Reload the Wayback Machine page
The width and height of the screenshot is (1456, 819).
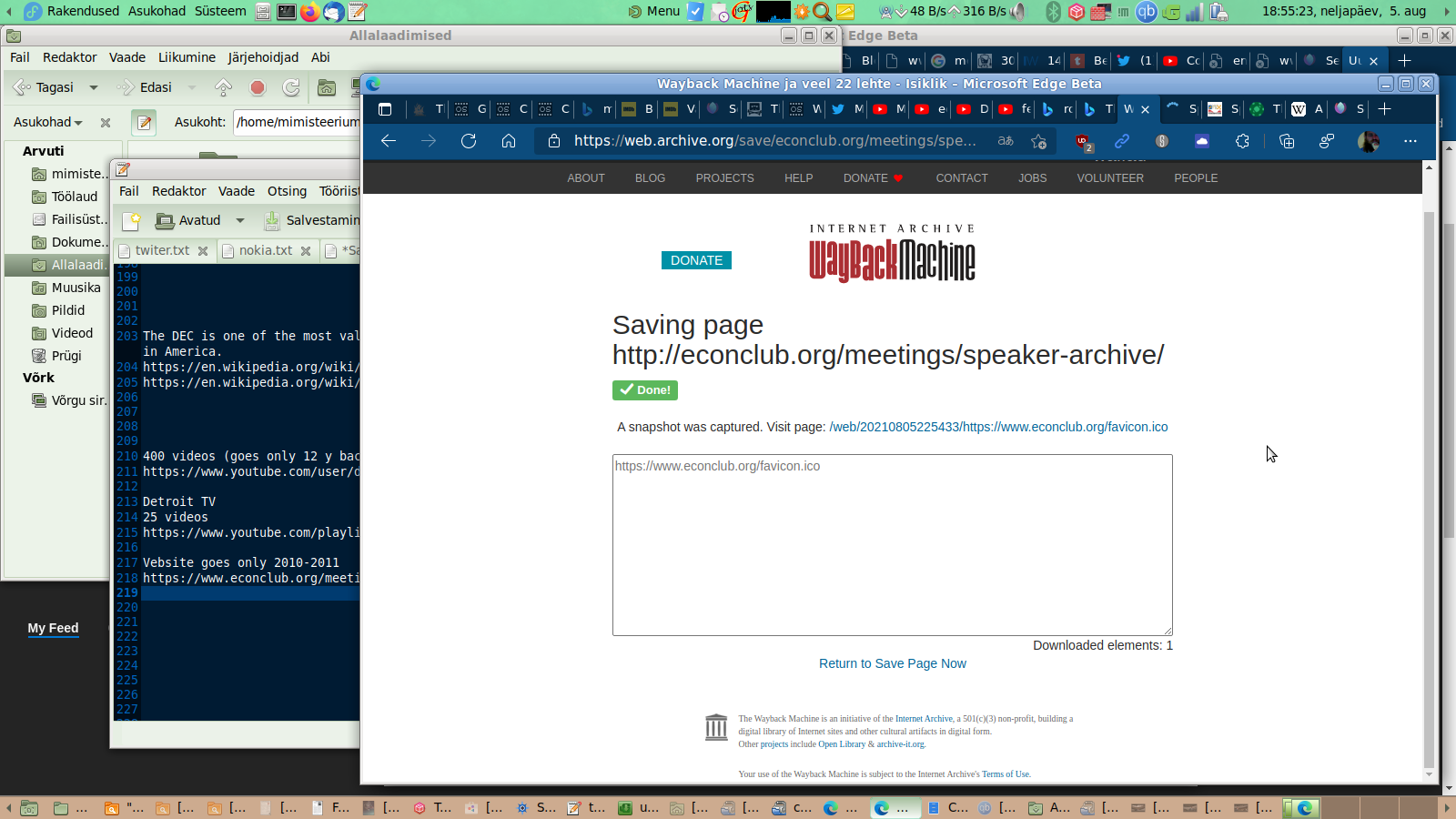pyautogui.click(x=469, y=141)
